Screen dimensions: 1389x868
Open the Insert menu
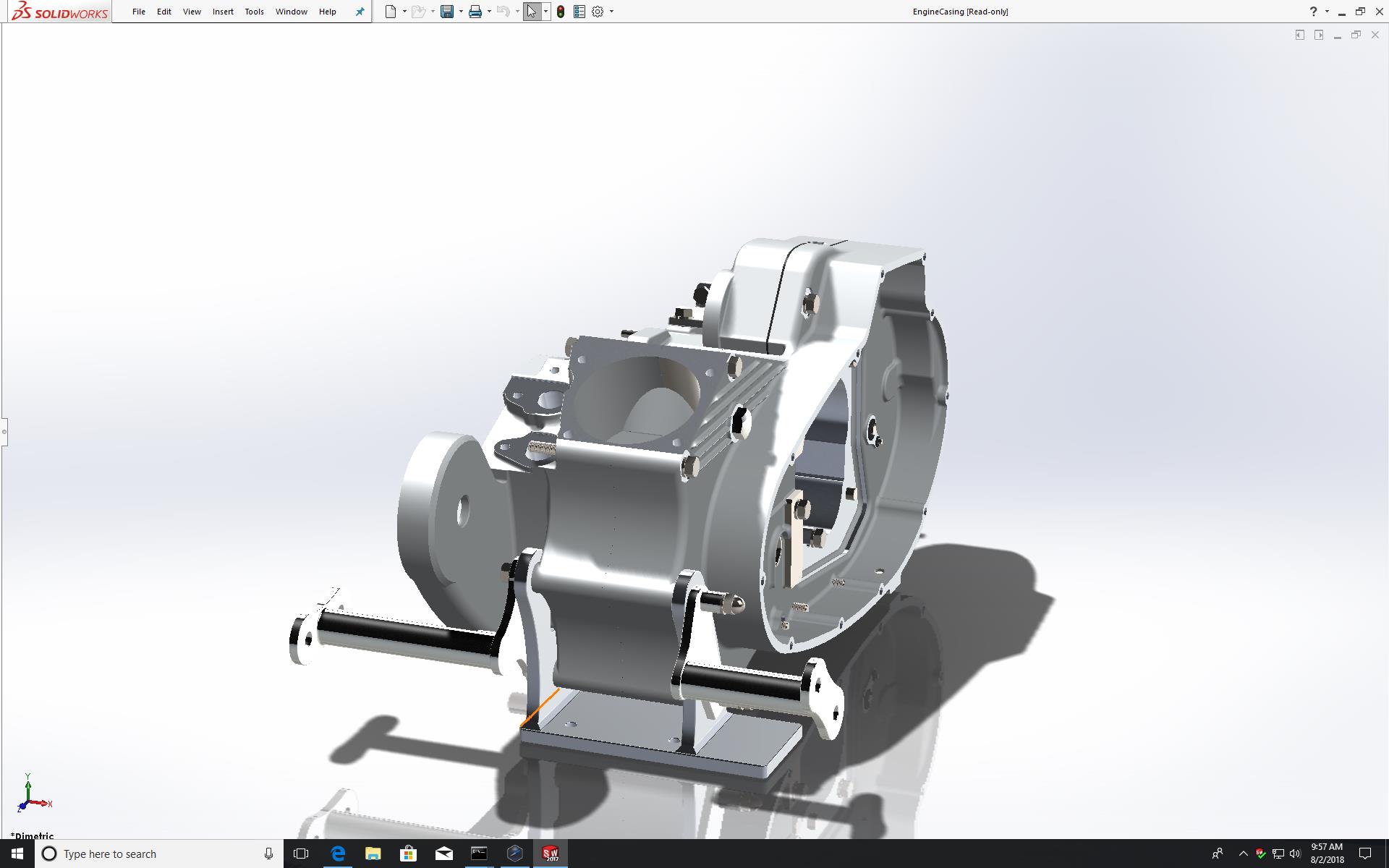(223, 12)
